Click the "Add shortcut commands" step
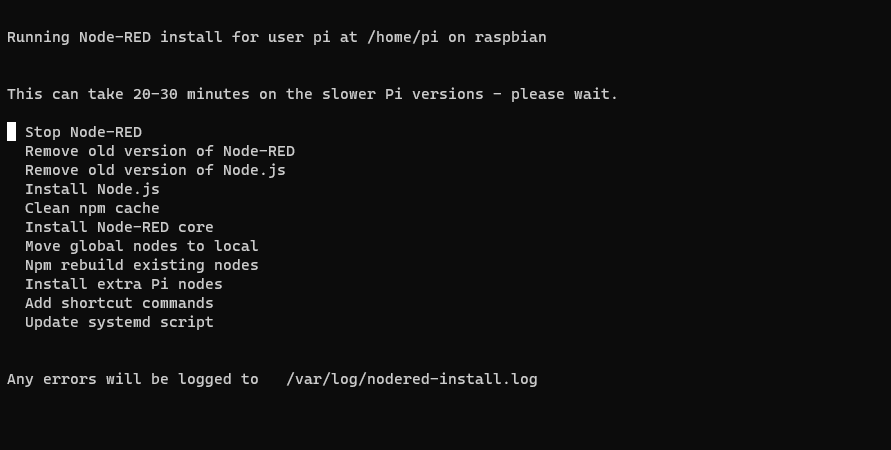Viewport: 891px width, 450px height. coord(119,303)
